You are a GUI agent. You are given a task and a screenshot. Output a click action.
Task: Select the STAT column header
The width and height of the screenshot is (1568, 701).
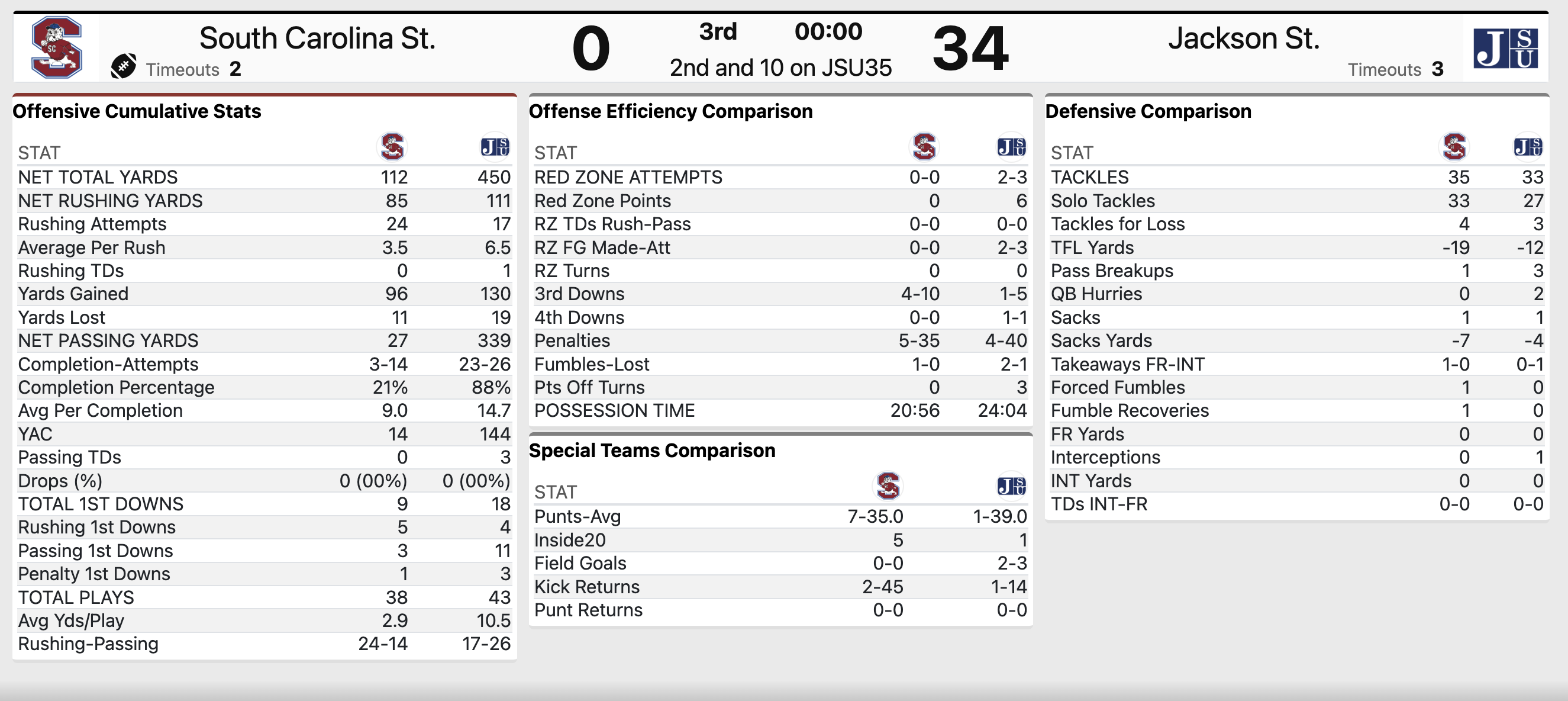(x=38, y=153)
